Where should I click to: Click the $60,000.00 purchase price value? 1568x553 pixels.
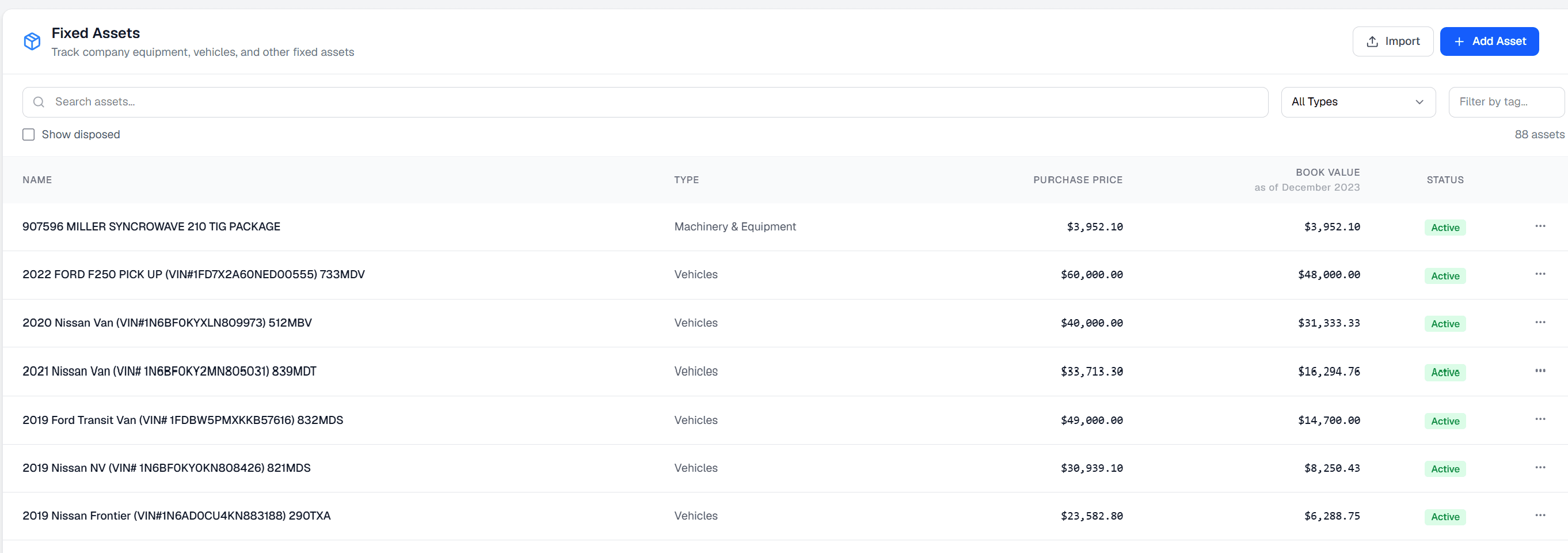click(1091, 275)
